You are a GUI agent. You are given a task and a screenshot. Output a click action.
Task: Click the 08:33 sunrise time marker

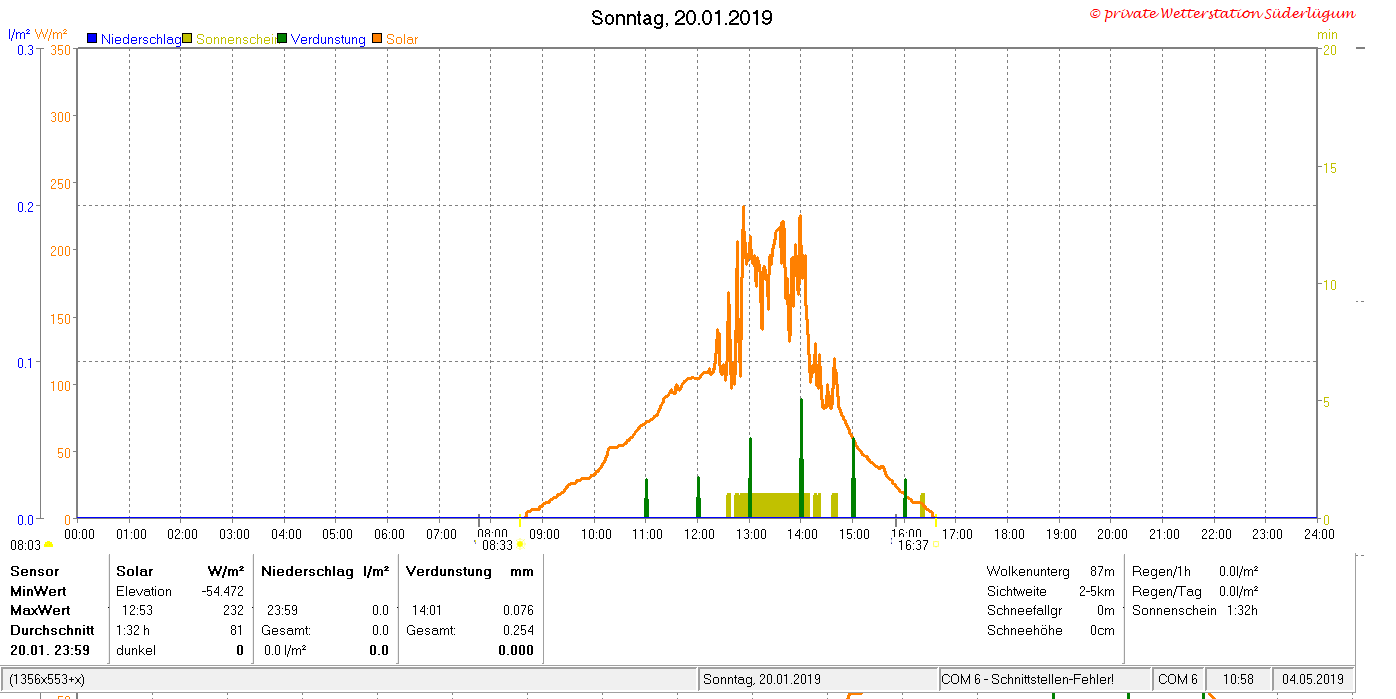(x=497, y=545)
